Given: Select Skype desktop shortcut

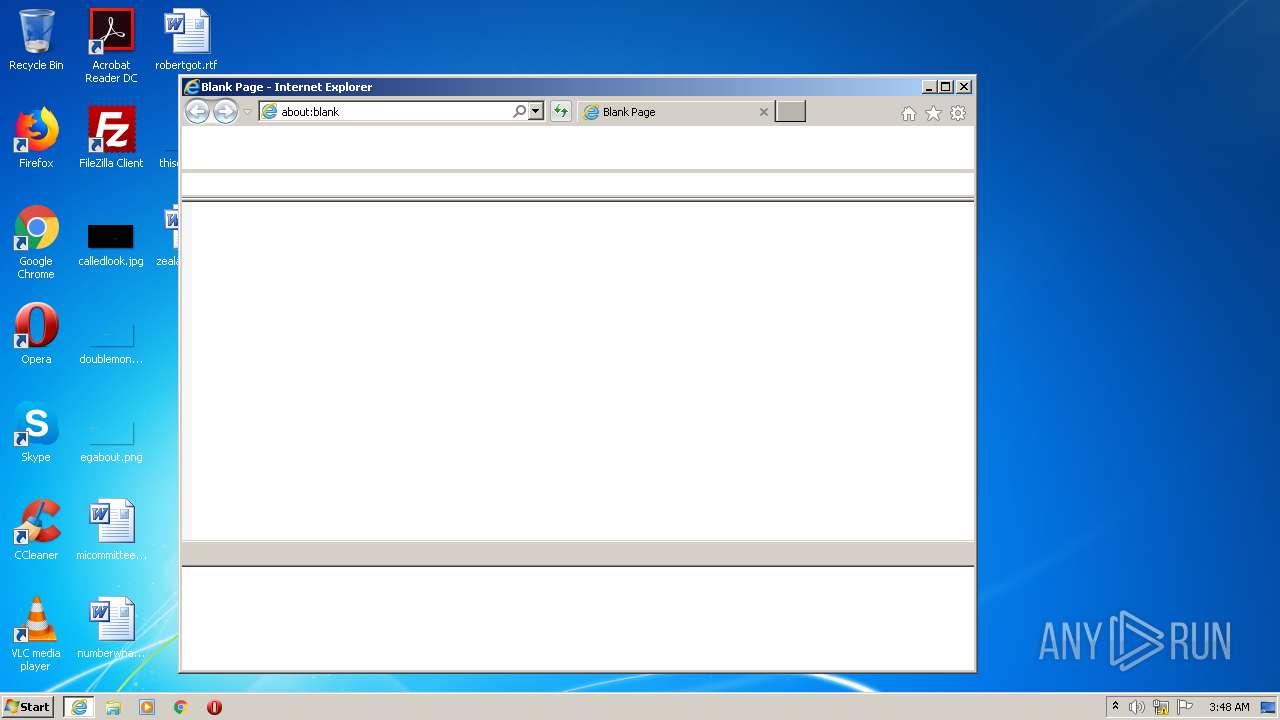Looking at the screenshot, I should click(36, 432).
